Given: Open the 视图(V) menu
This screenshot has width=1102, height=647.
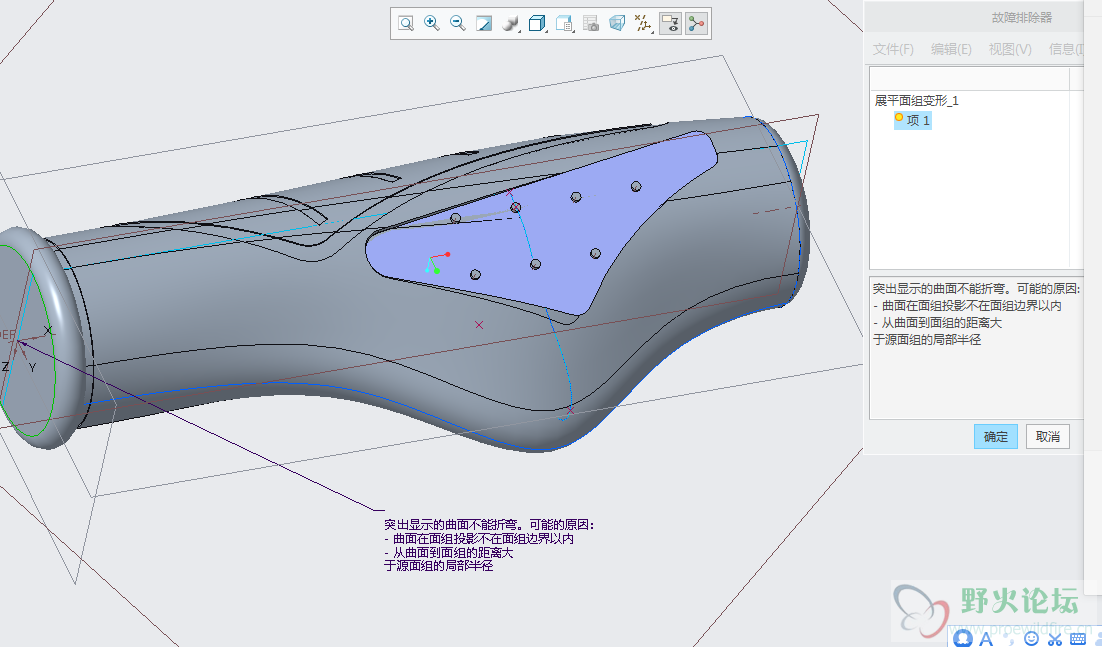Looking at the screenshot, I should (1009, 49).
